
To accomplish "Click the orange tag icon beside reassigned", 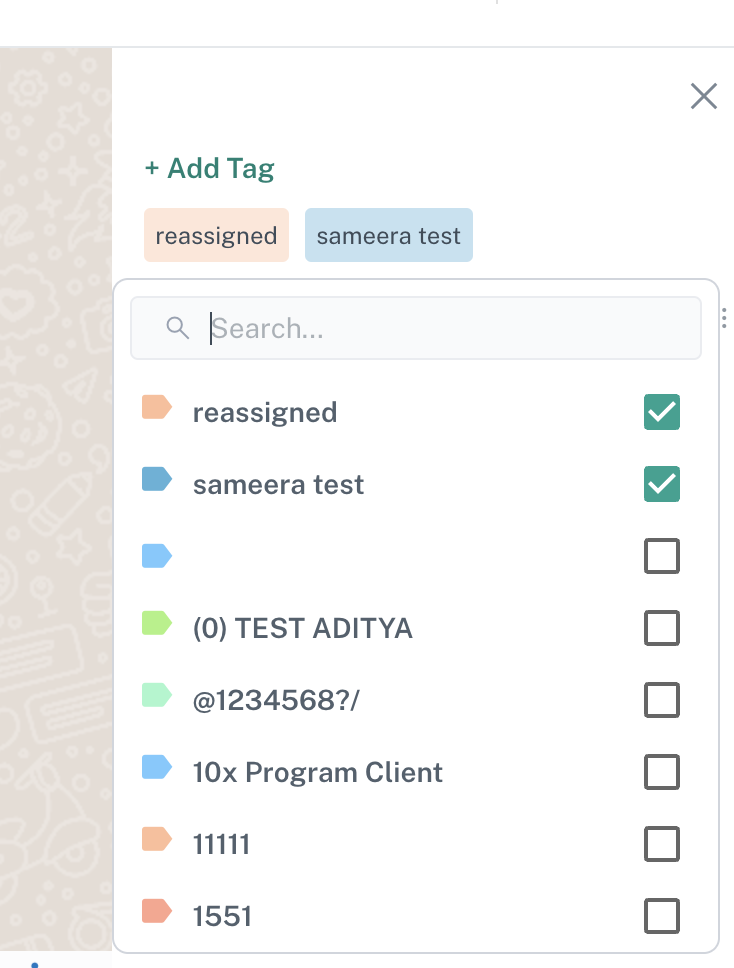I will click(157, 408).
